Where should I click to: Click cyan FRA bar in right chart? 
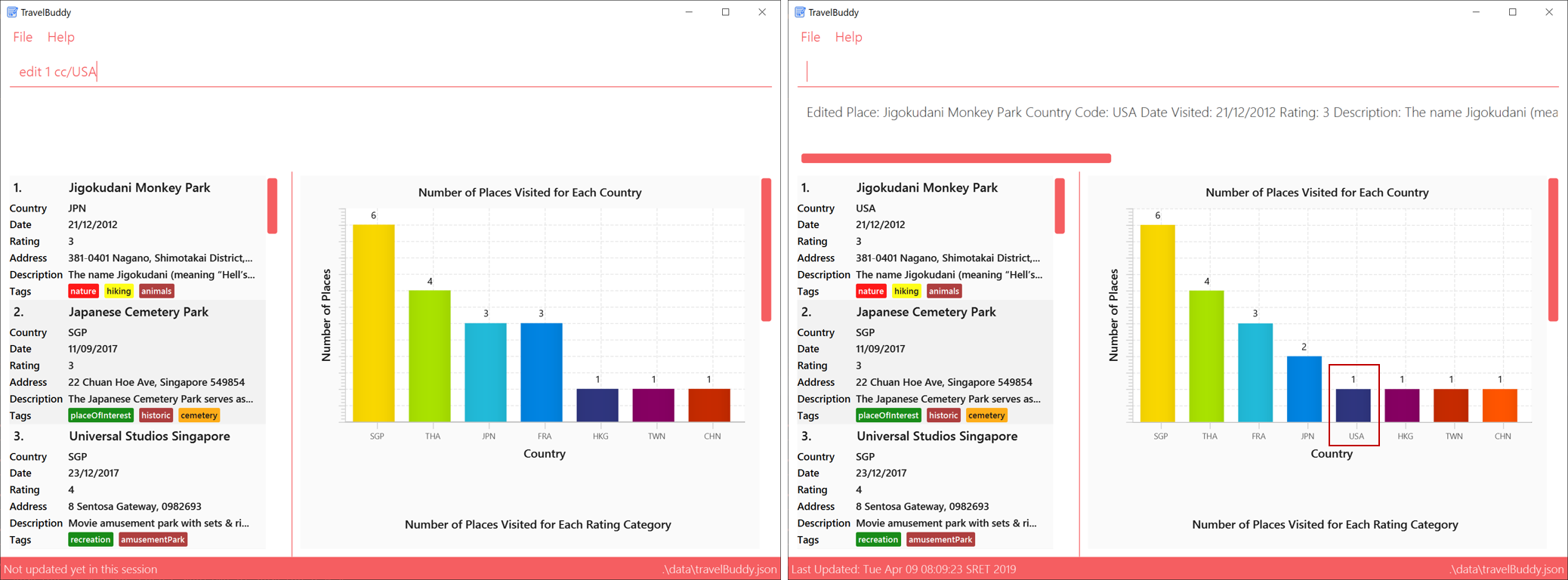[x=1255, y=372]
